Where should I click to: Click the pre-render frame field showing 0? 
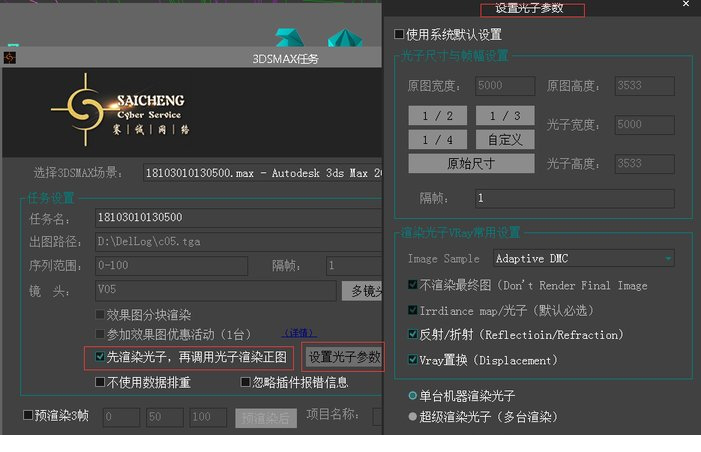click(x=121, y=417)
